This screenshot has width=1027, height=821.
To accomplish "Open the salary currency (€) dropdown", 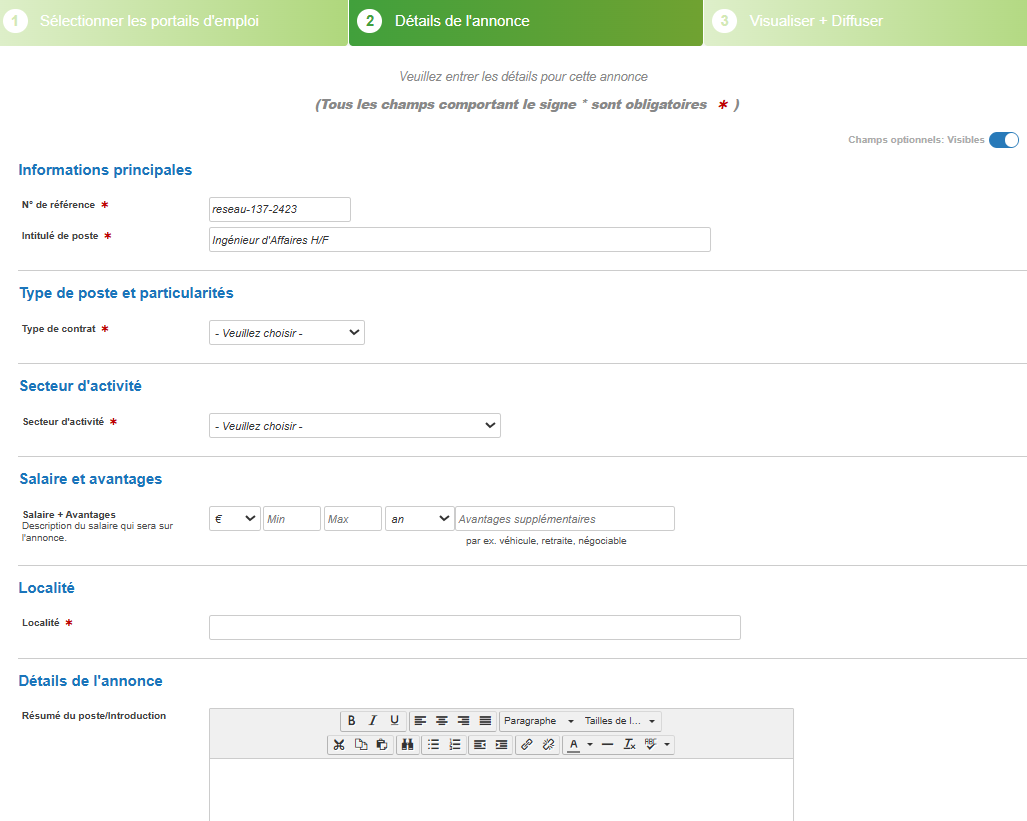I will pyautogui.click(x=235, y=519).
